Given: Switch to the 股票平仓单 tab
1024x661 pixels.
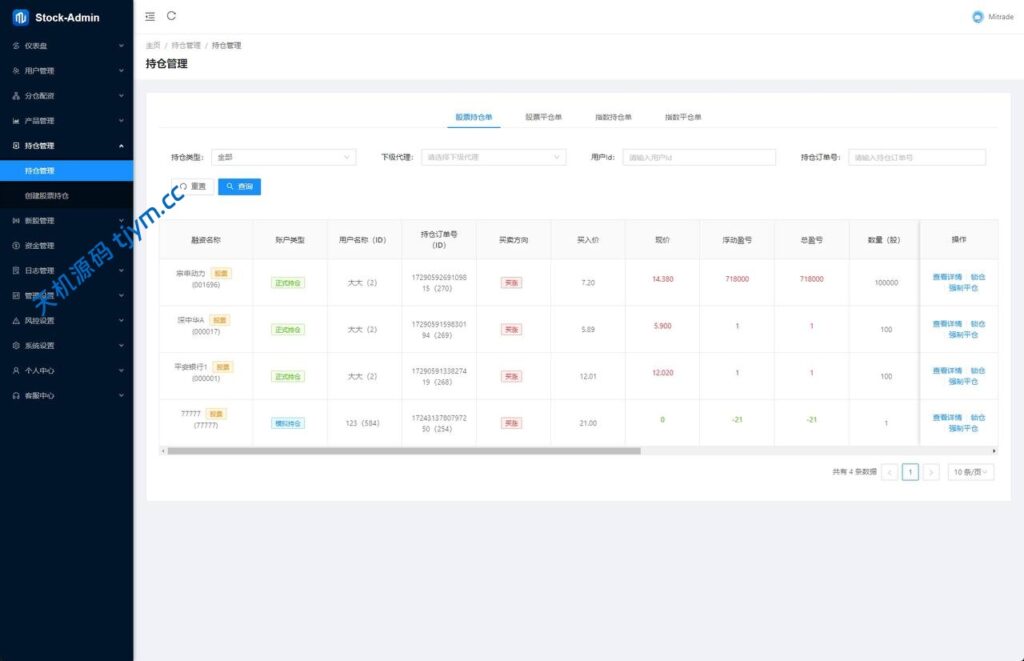Looking at the screenshot, I should point(543,117).
